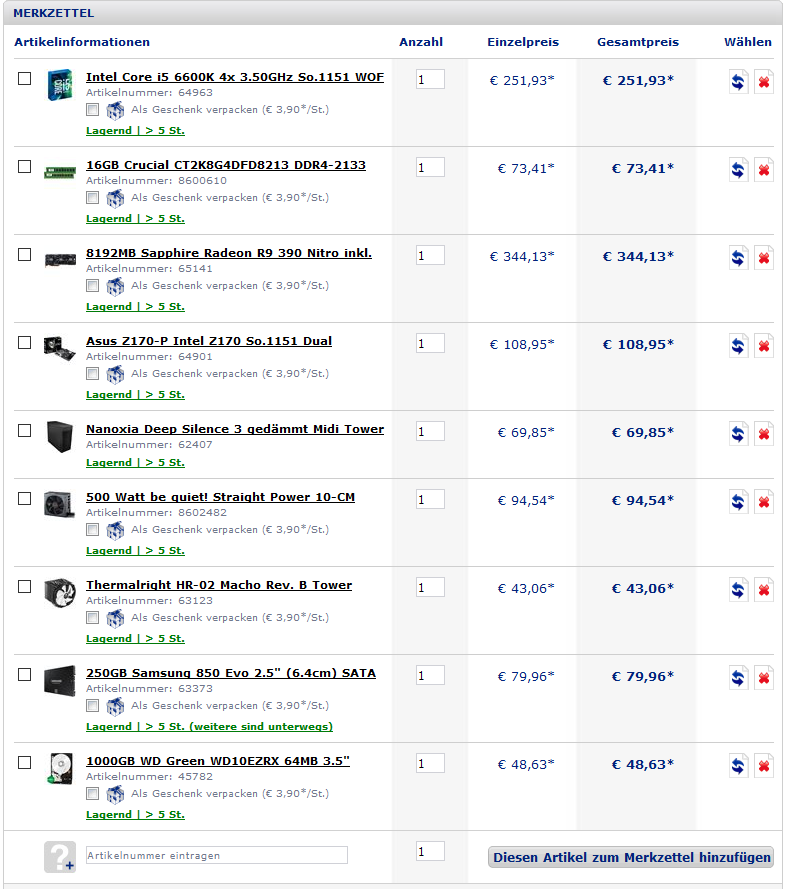Click Diesen Artikel zum Merkzettel hinzufügen button
791x889 pixels.
click(631, 857)
